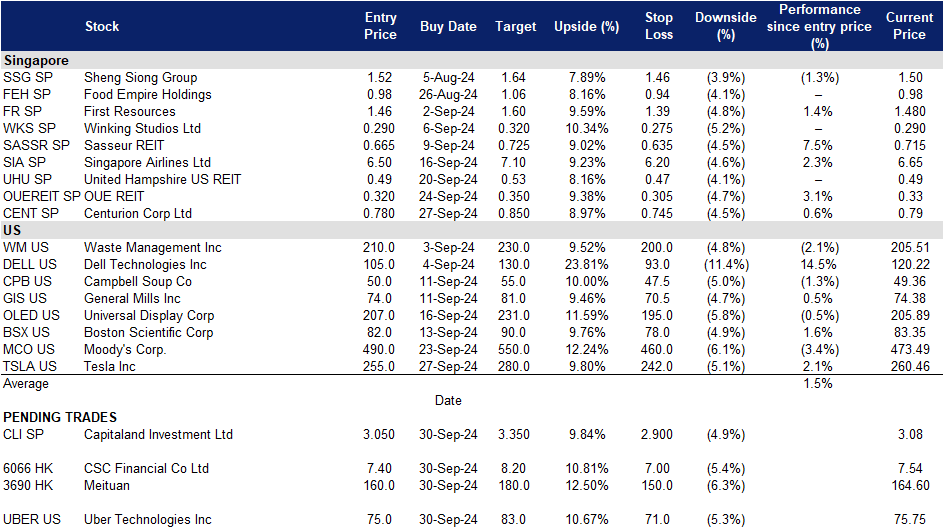Click the average performance 1.5% value

818,383
